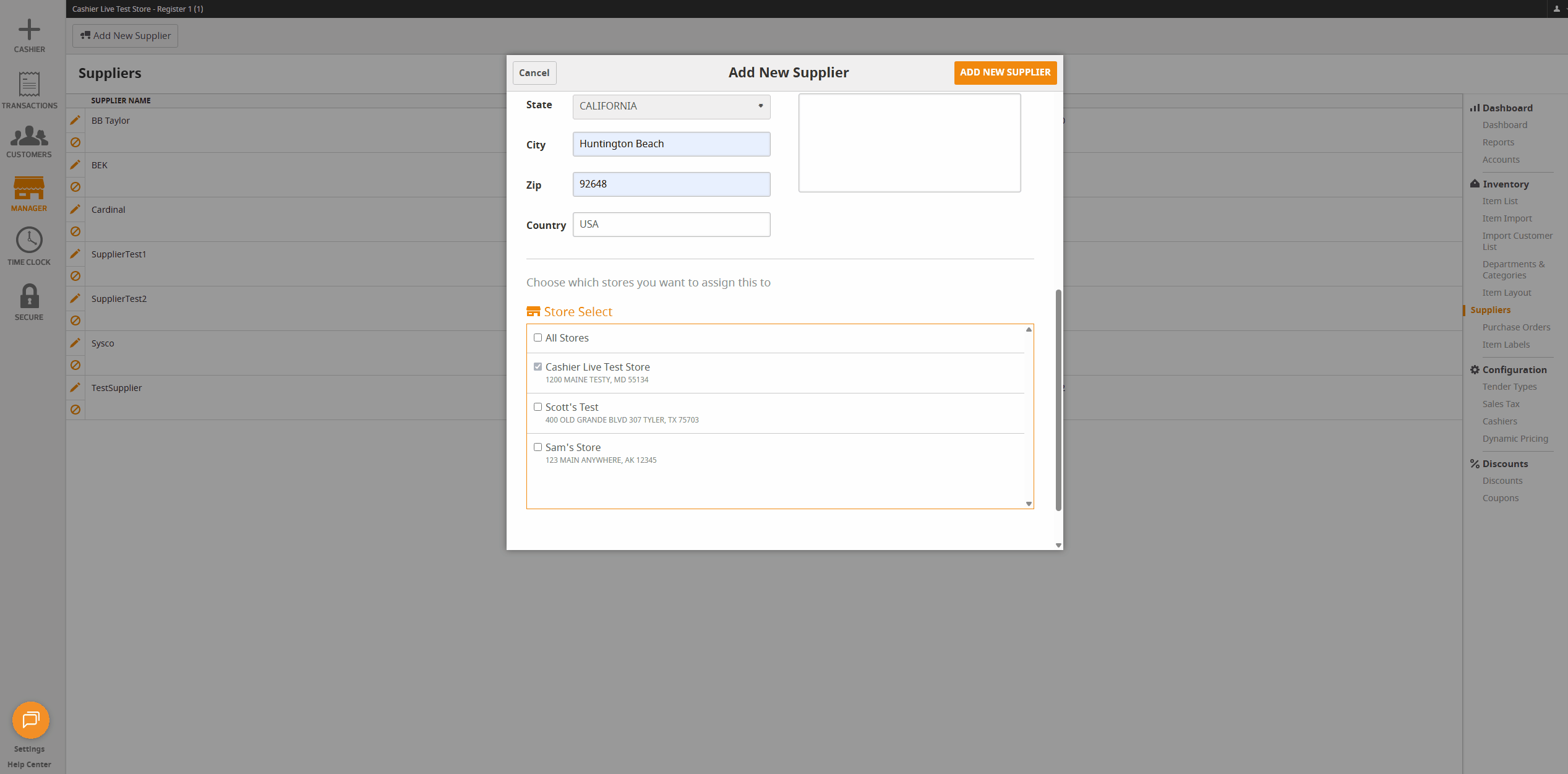Viewport: 1568px width, 774px height.
Task: Go to Customers people icon
Action: pos(29,136)
